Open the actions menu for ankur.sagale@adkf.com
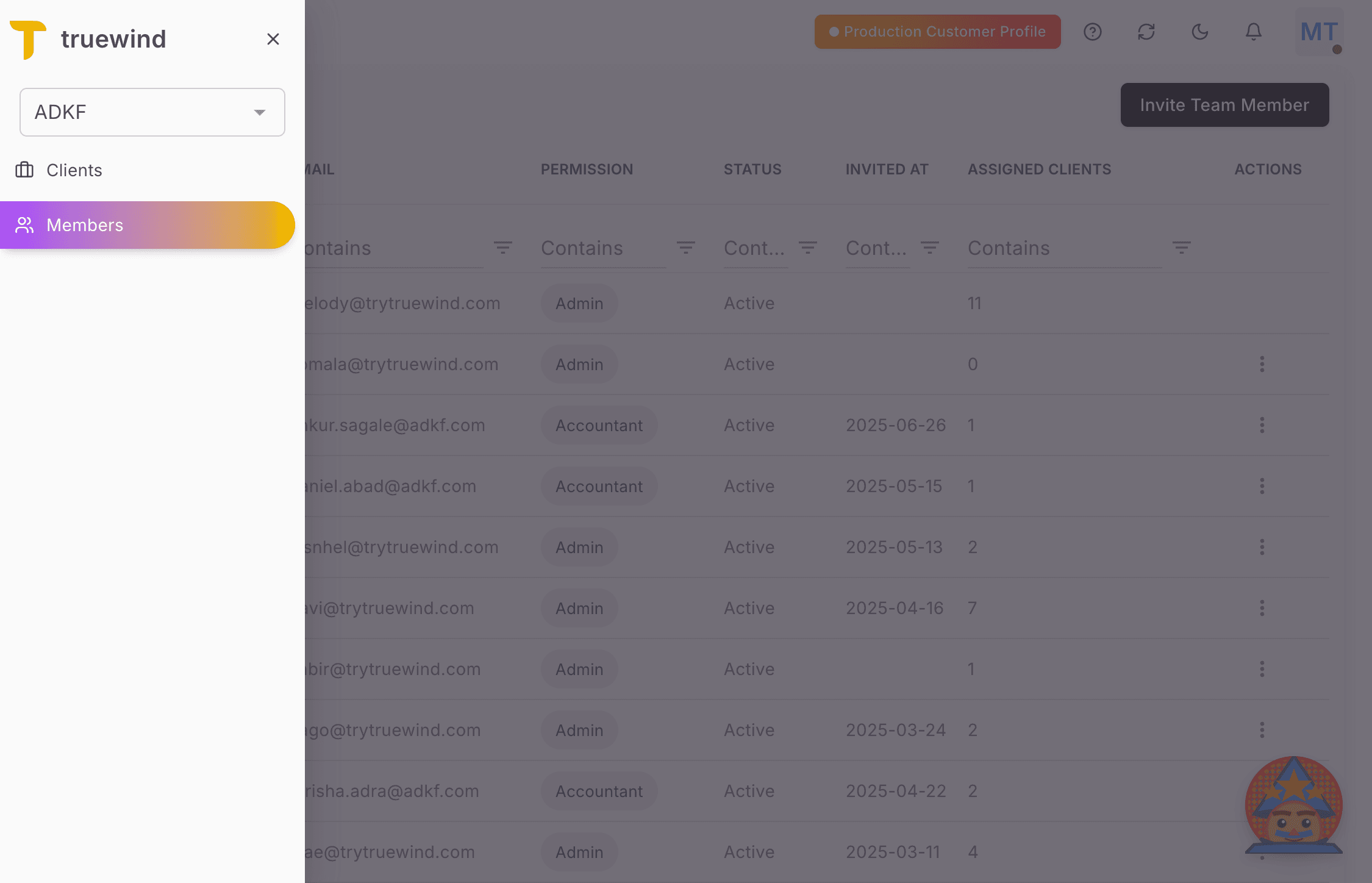This screenshot has width=1372, height=883. pos(1262,425)
